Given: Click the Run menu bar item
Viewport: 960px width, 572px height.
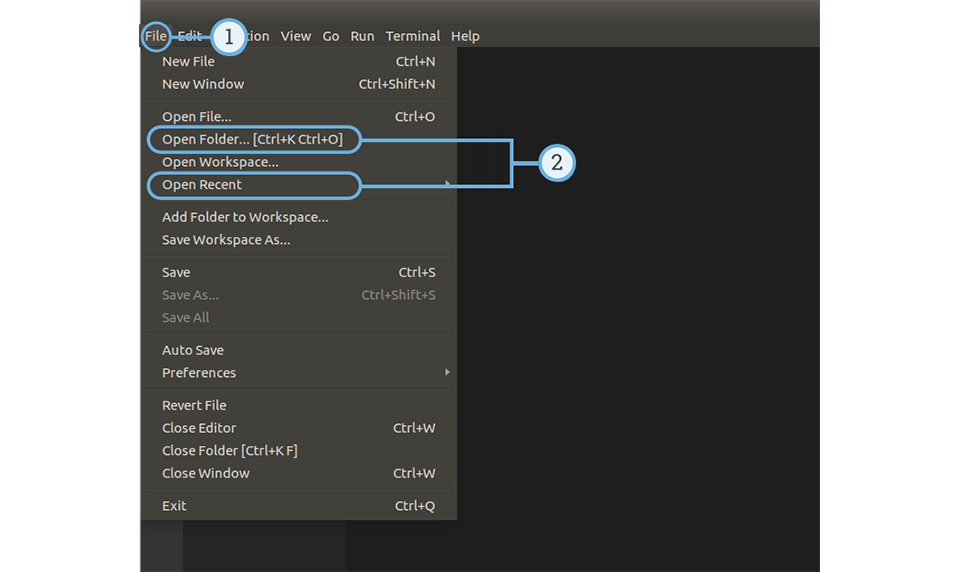Looking at the screenshot, I should (x=362, y=36).
